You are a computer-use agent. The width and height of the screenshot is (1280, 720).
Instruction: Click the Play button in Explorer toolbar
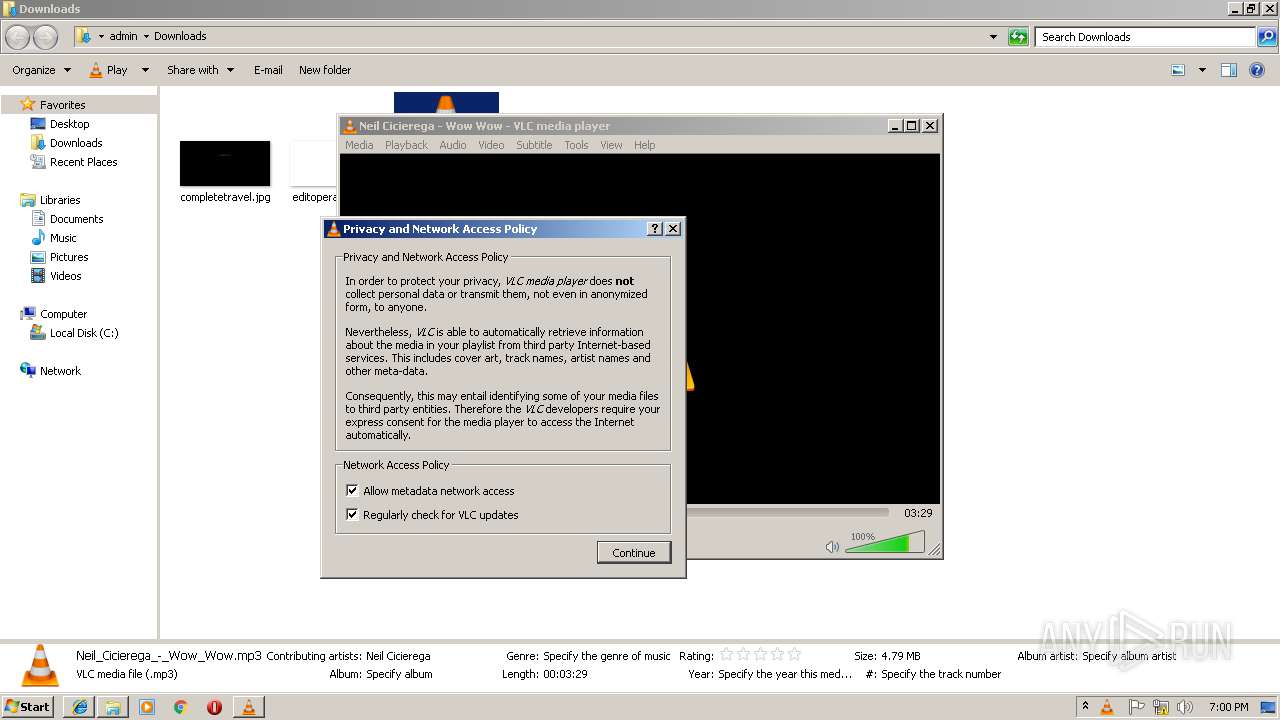pyautogui.click(x=109, y=70)
